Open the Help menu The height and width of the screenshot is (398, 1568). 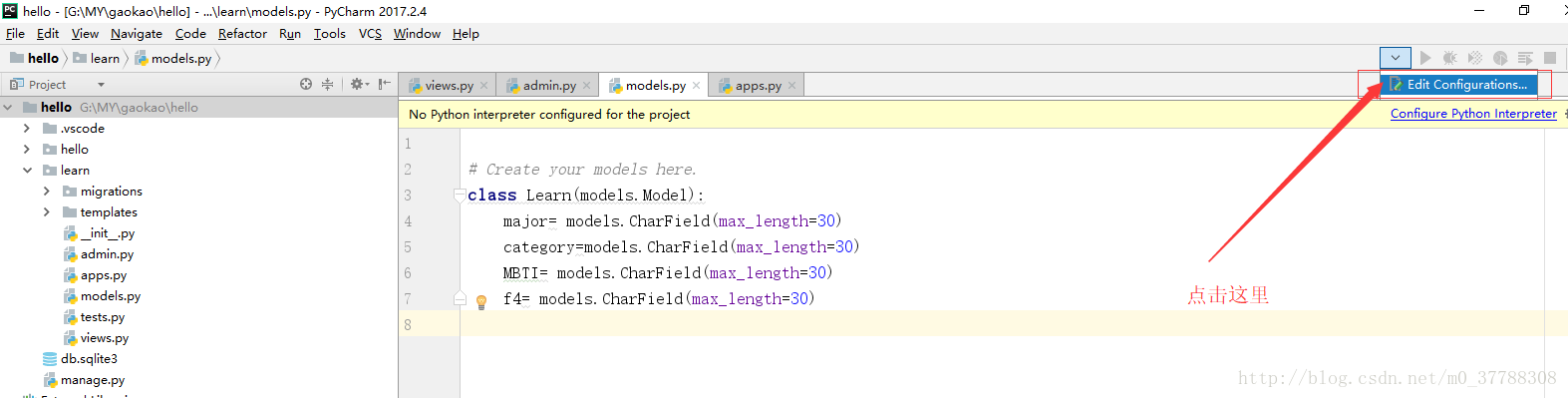[x=466, y=33]
